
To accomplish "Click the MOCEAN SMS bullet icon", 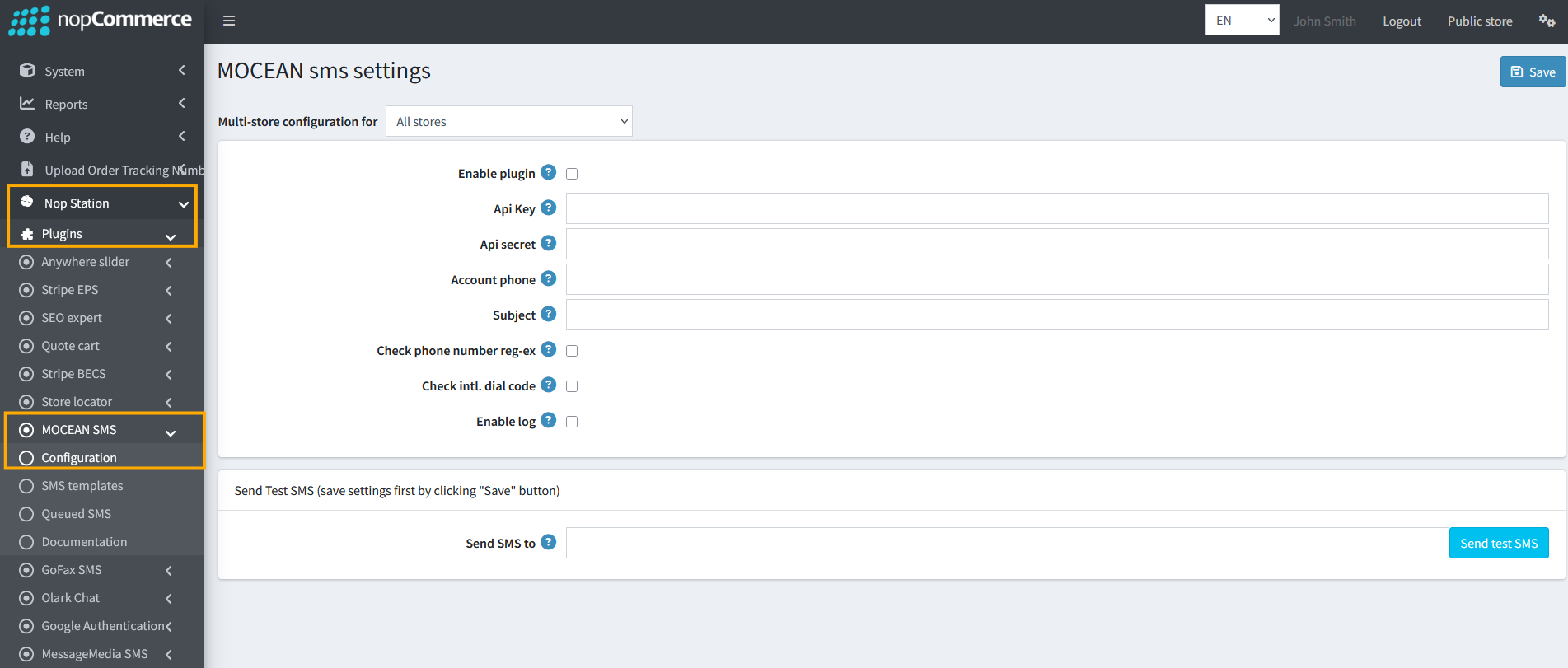I will point(26,430).
